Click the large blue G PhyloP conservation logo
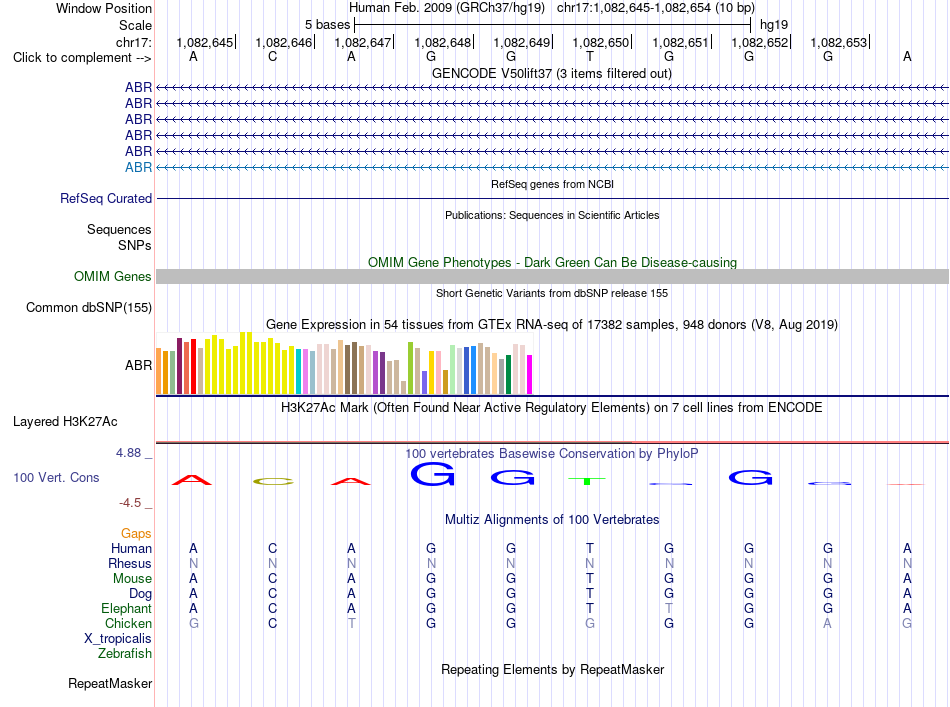This screenshot has height=707, width=950. pyautogui.click(x=432, y=474)
